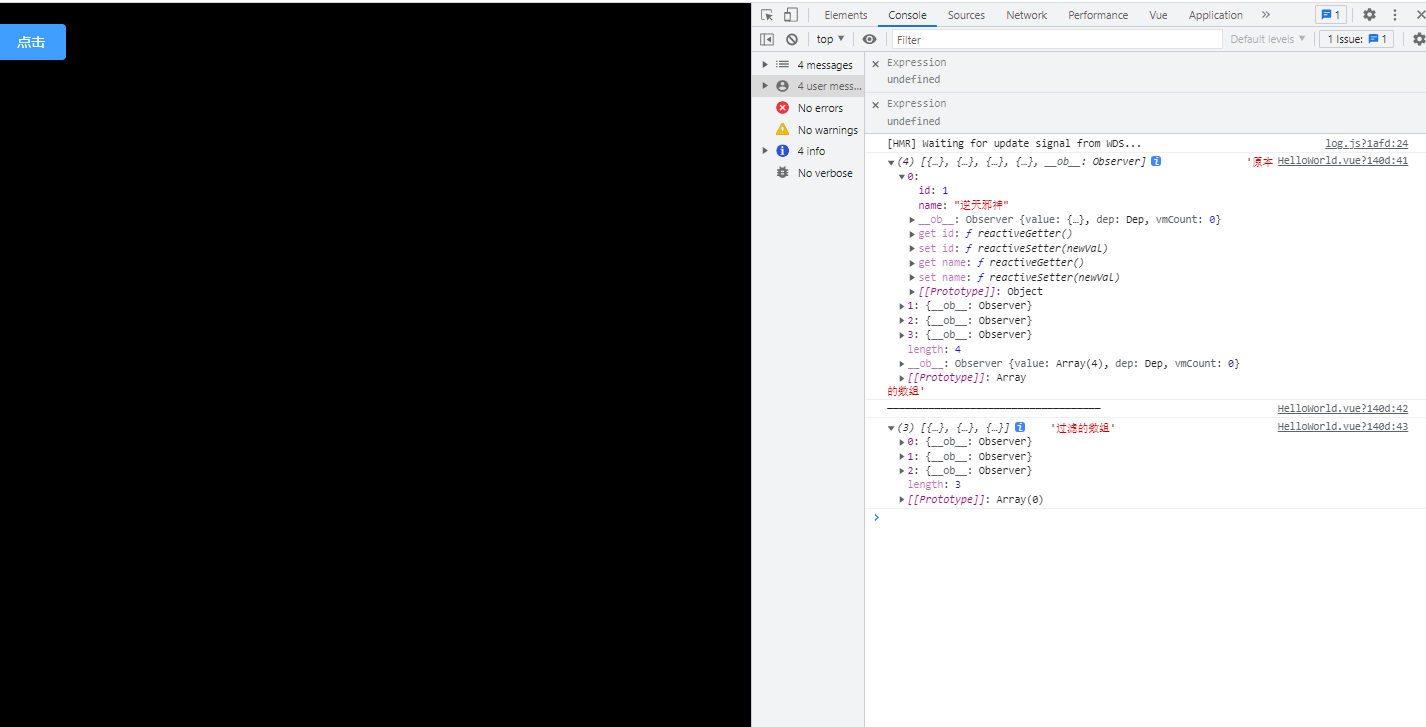The width and height of the screenshot is (1426, 727).
Task: Select the 4 info filter in the sidebar
Action: (809, 151)
